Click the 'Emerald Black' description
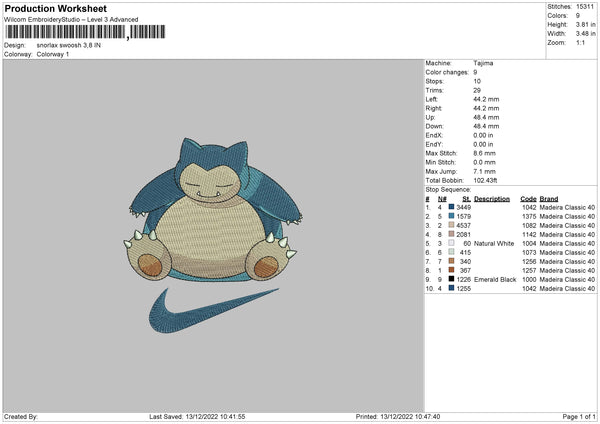This screenshot has width=600, height=424. tap(495, 279)
